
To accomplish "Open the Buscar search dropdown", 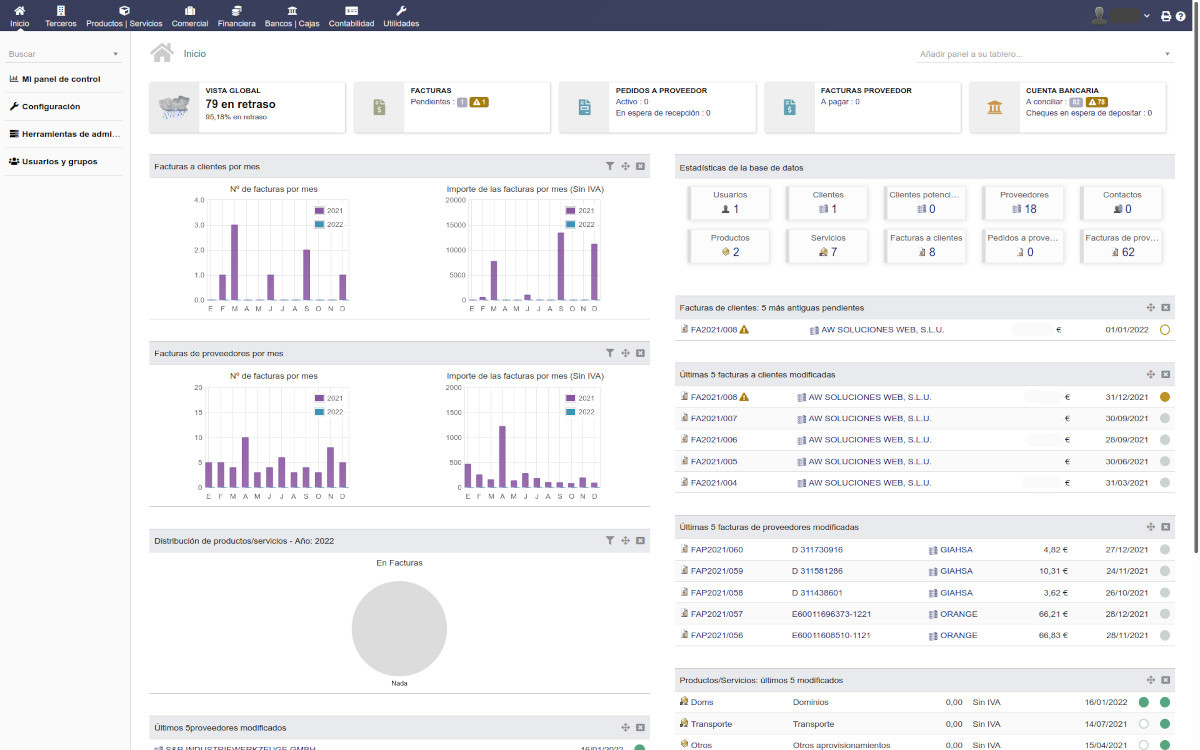I will (64, 53).
